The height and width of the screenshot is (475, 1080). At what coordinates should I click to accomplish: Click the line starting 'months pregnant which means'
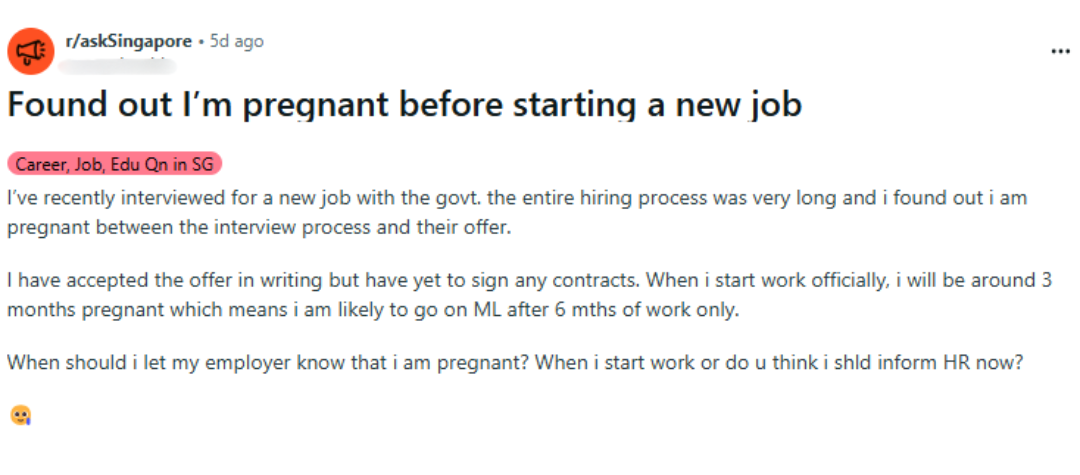[x=373, y=309]
